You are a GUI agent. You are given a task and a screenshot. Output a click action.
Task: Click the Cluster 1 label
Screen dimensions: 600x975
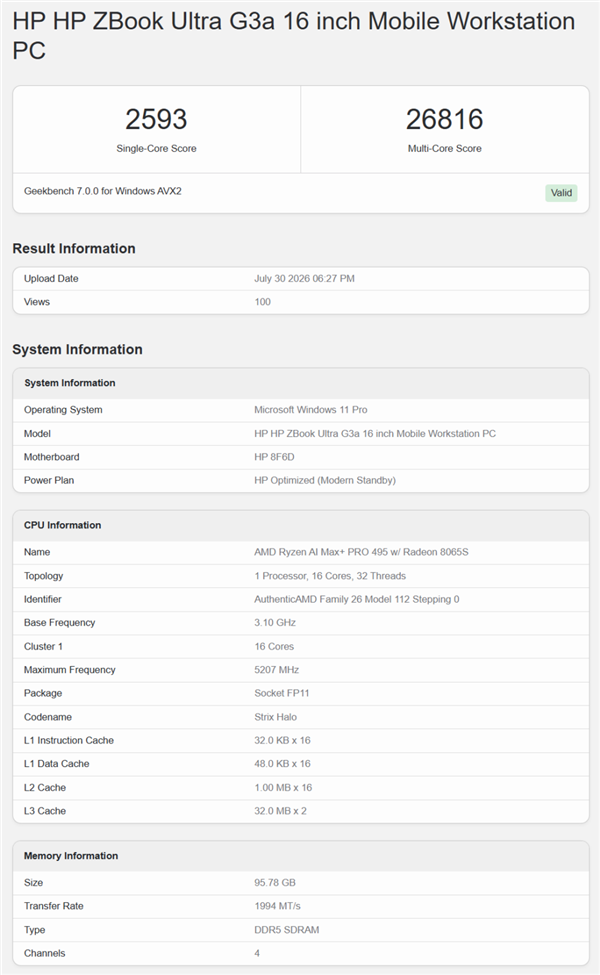tap(43, 647)
